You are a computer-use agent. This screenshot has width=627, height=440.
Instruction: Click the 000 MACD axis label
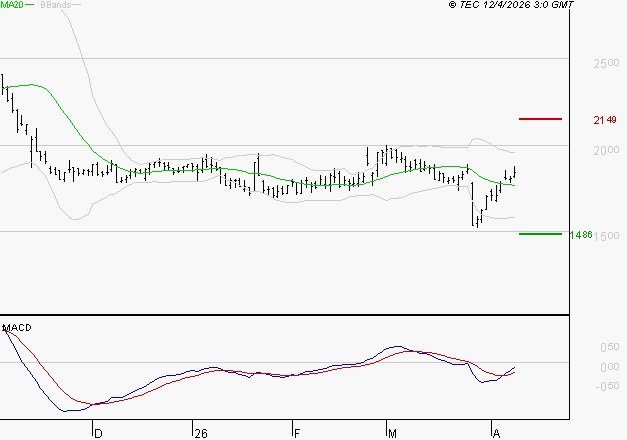pyautogui.click(x=610, y=367)
